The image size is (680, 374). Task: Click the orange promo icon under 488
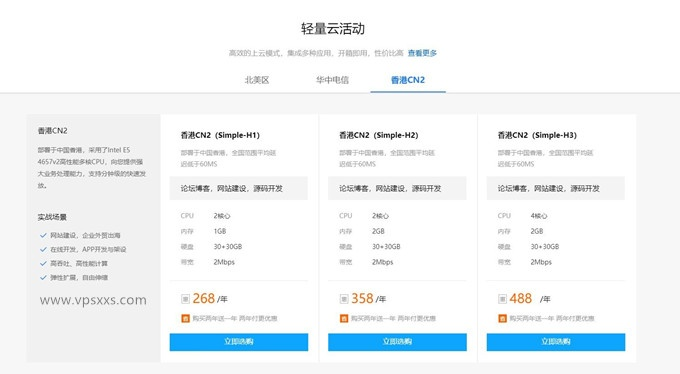(x=502, y=318)
